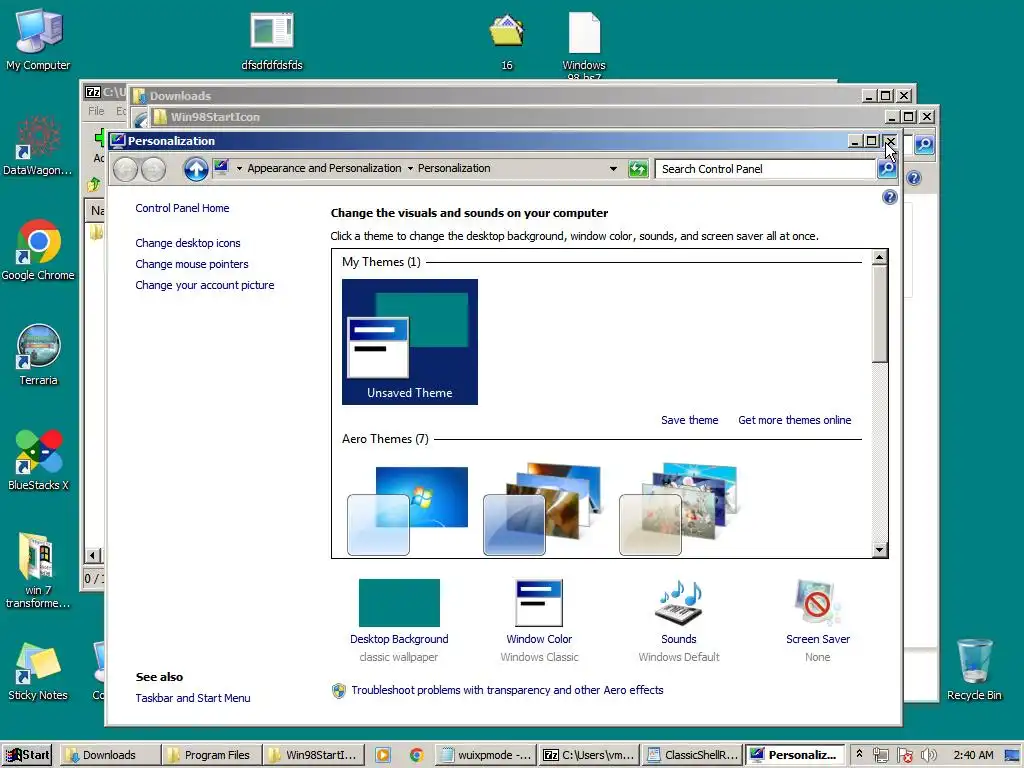Click the security alert tray icon

pyautogui.click(x=904, y=756)
